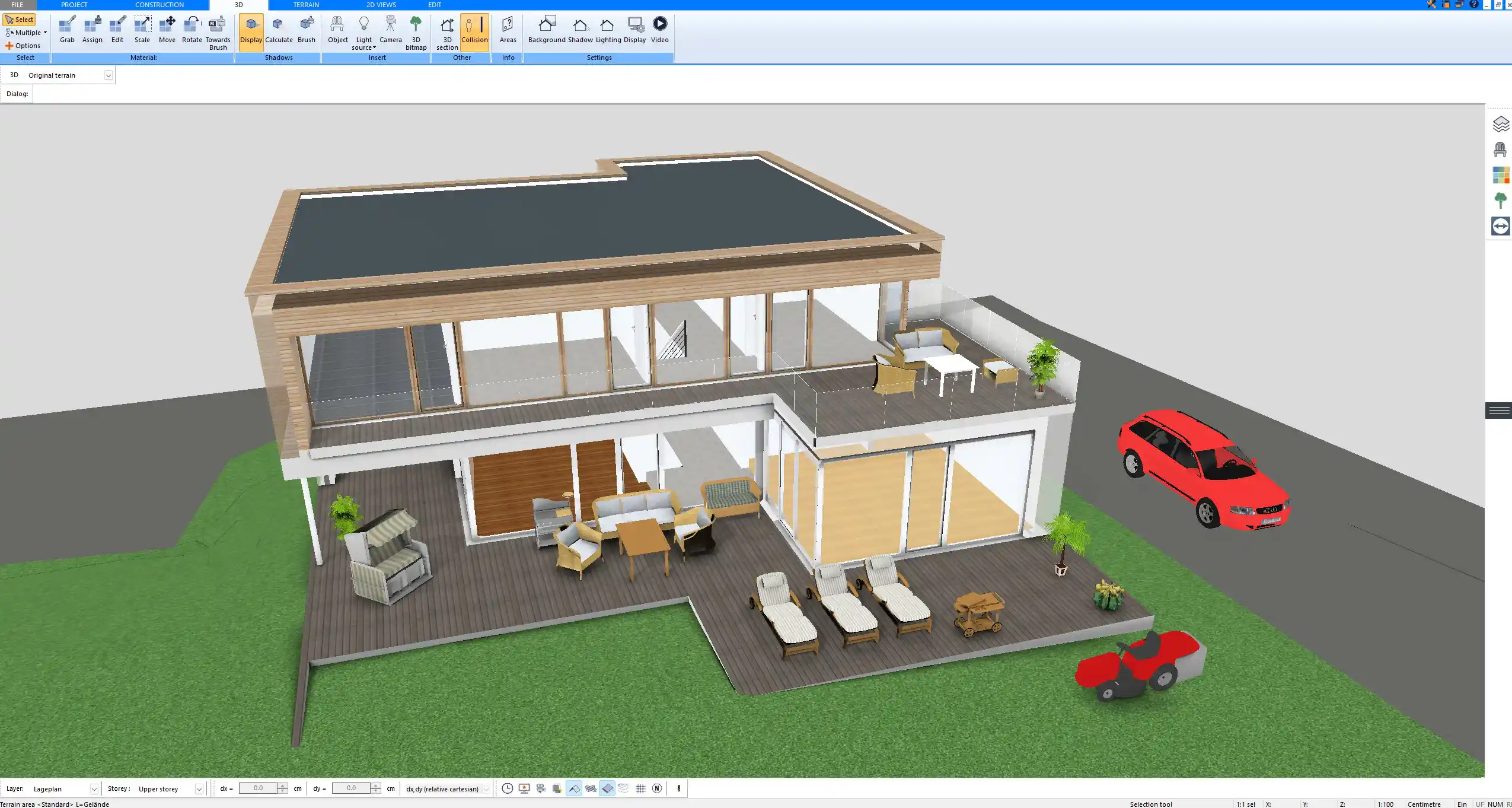The image size is (1512, 808).
Task: Open the Edit material tool
Action: click(x=117, y=30)
